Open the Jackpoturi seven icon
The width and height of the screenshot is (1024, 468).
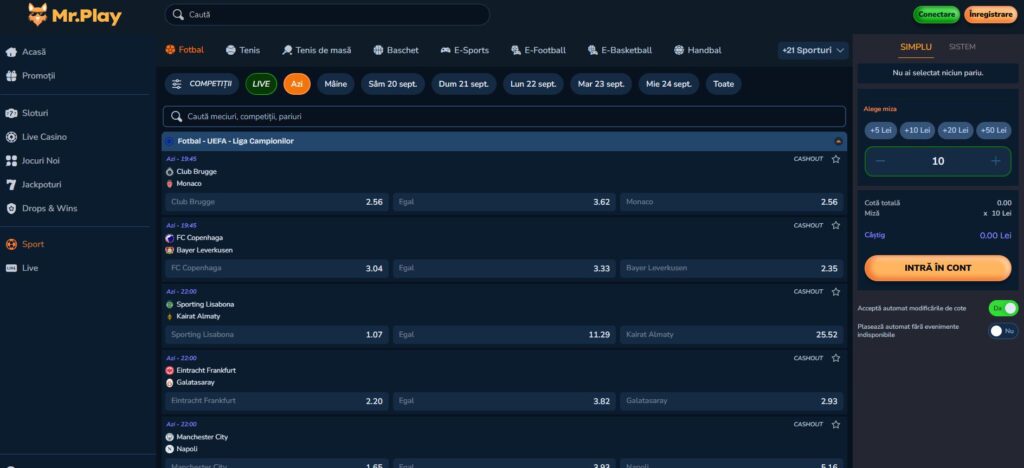point(11,185)
